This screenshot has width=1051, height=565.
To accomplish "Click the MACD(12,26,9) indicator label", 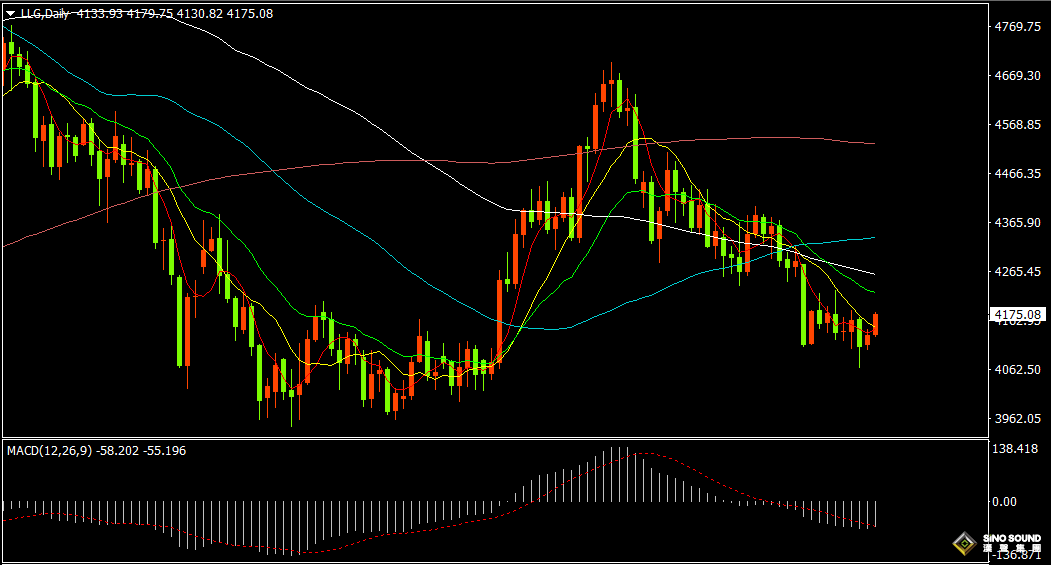I will click(x=50, y=451).
